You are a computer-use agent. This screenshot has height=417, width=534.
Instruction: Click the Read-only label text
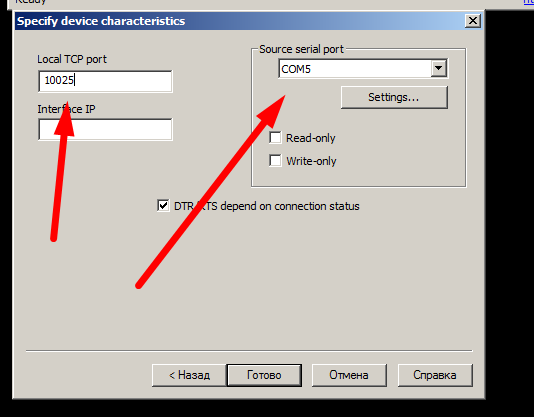[x=311, y=138]
